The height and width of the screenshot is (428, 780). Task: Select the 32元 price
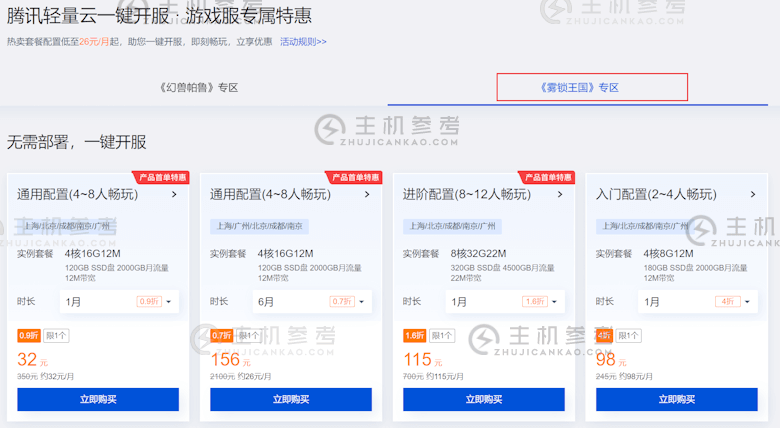tap(32, 360)
